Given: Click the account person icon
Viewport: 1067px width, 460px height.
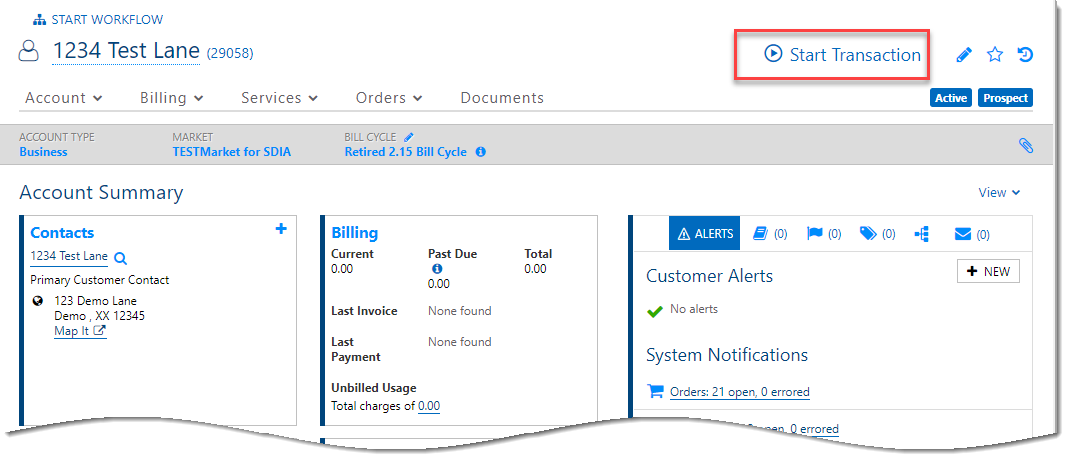Looking at the screenshot, I should click(x=29, y=51).
